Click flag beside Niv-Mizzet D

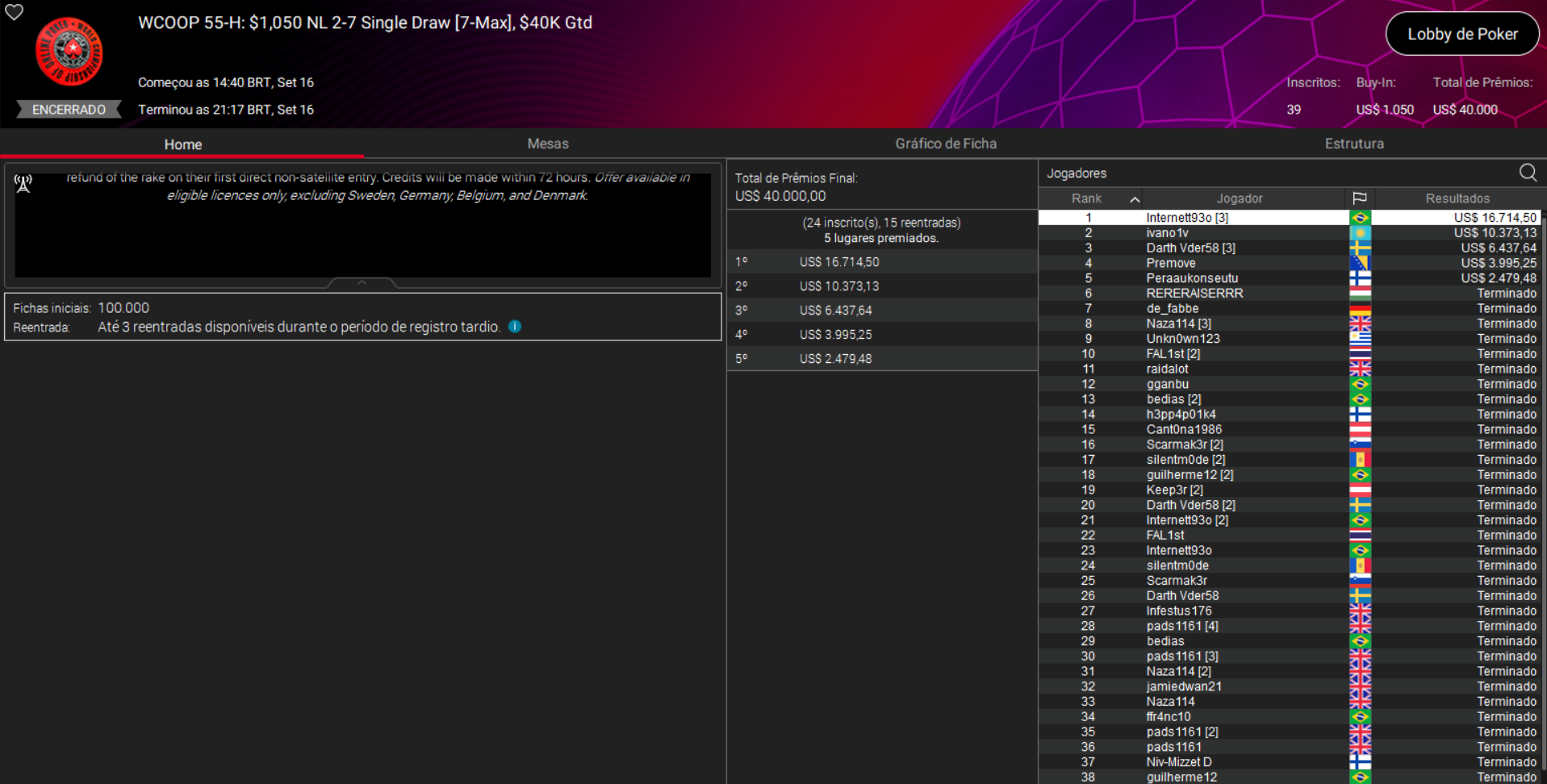(x=1360, y=762)
